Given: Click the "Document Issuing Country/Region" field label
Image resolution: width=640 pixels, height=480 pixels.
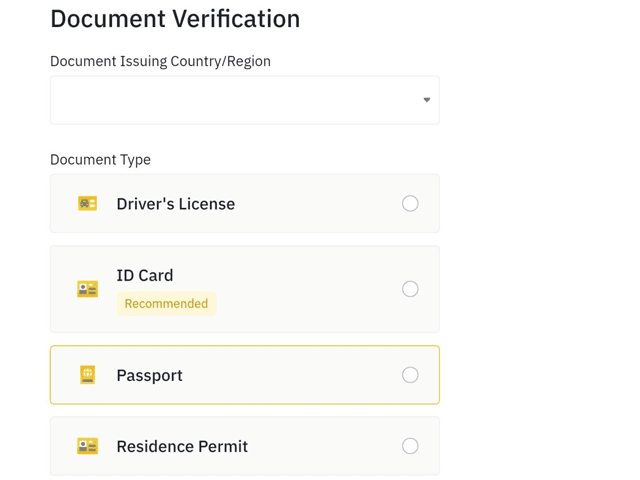Looking at the screenshot, I should [x=160, y=61].
